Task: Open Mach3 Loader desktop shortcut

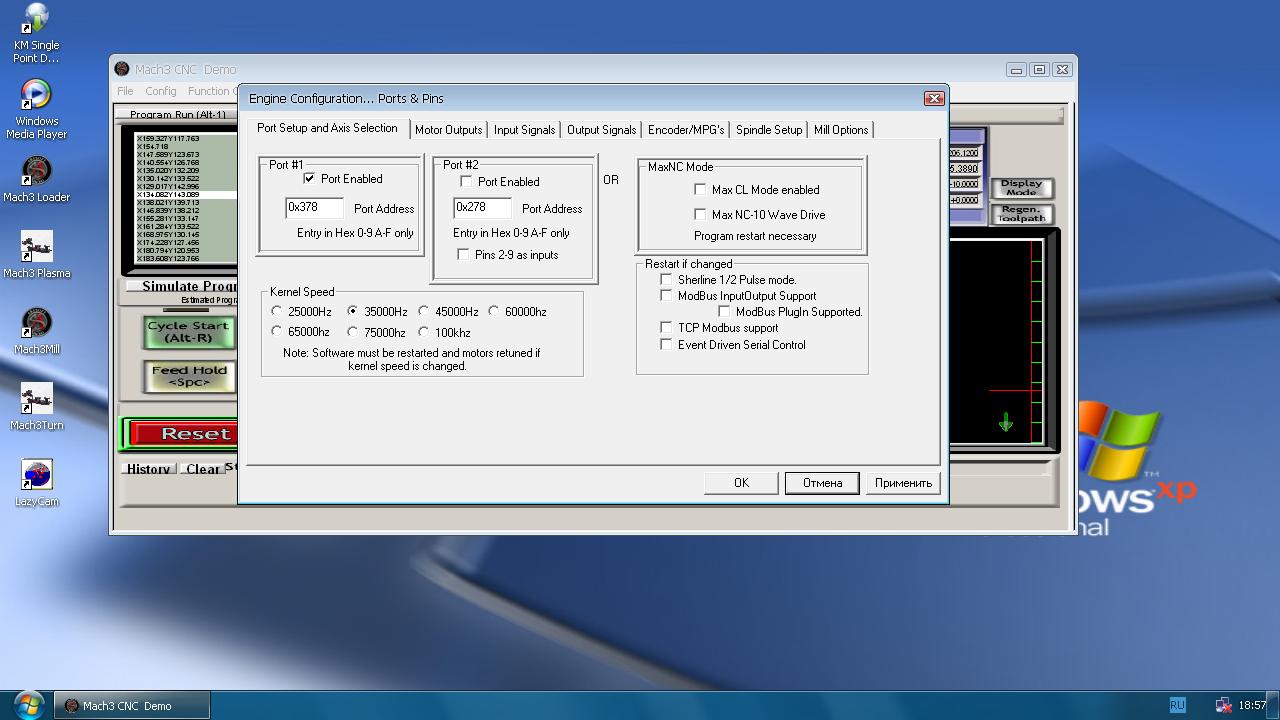Action: point(36,180)
